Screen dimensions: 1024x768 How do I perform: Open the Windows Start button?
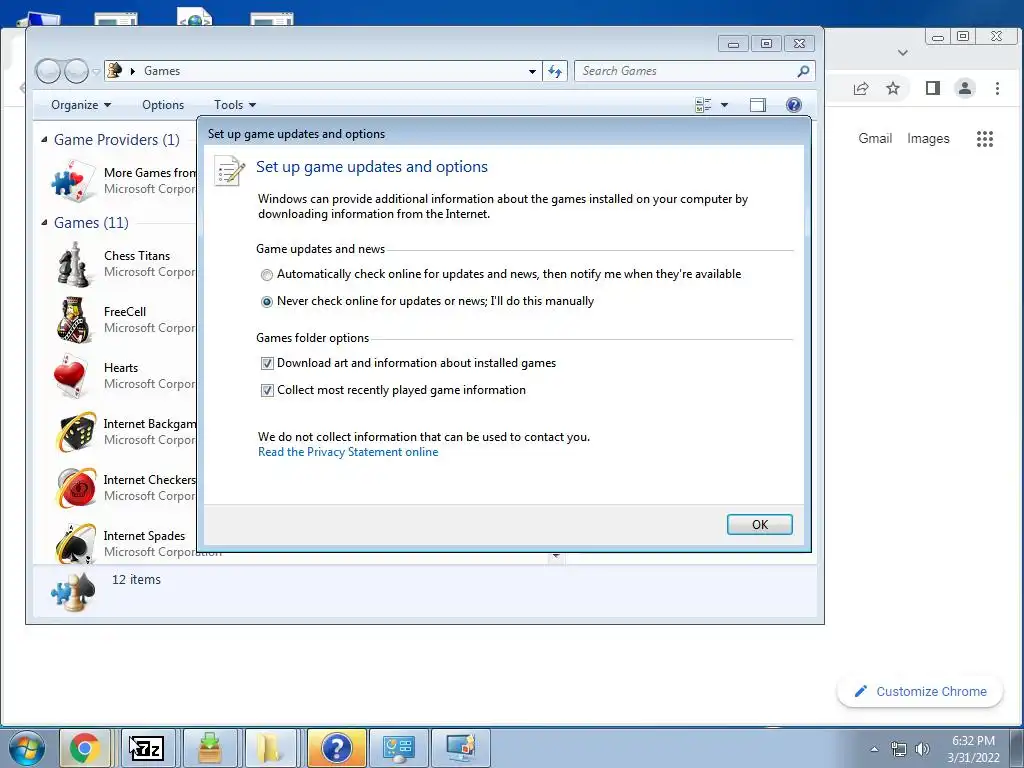27,748
